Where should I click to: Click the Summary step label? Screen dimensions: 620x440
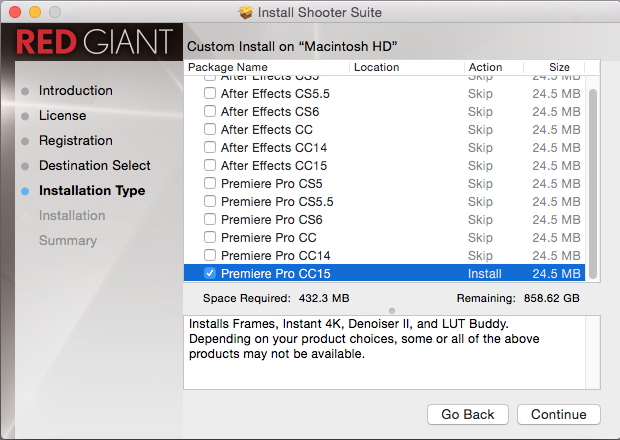(x=68, y=240)
